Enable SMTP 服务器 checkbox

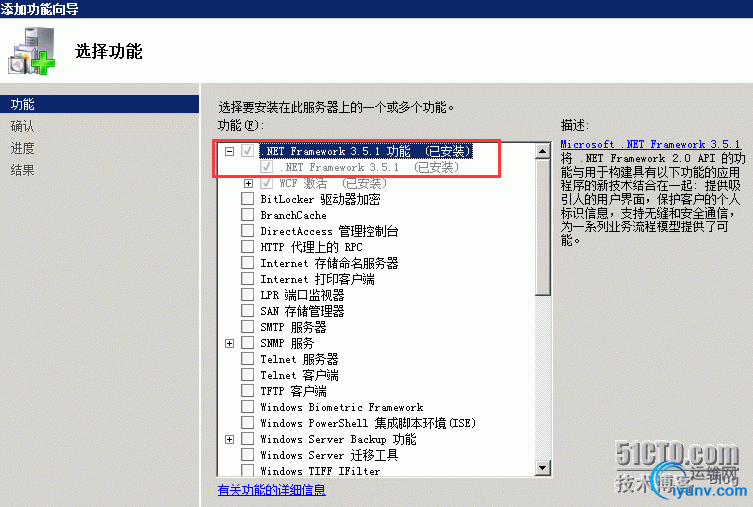(247, 327)
